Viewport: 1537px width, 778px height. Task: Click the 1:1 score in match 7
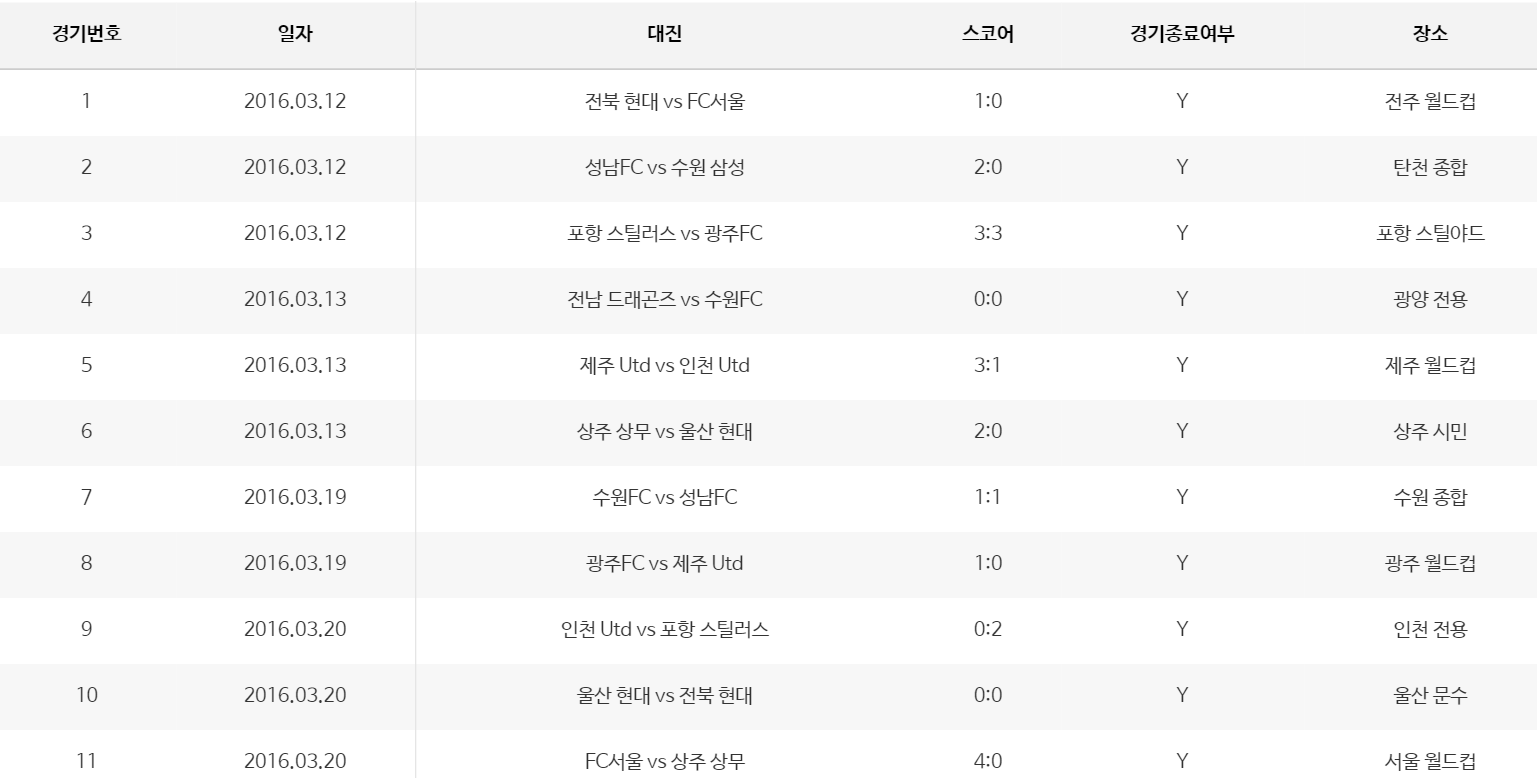tap(987, 497)
